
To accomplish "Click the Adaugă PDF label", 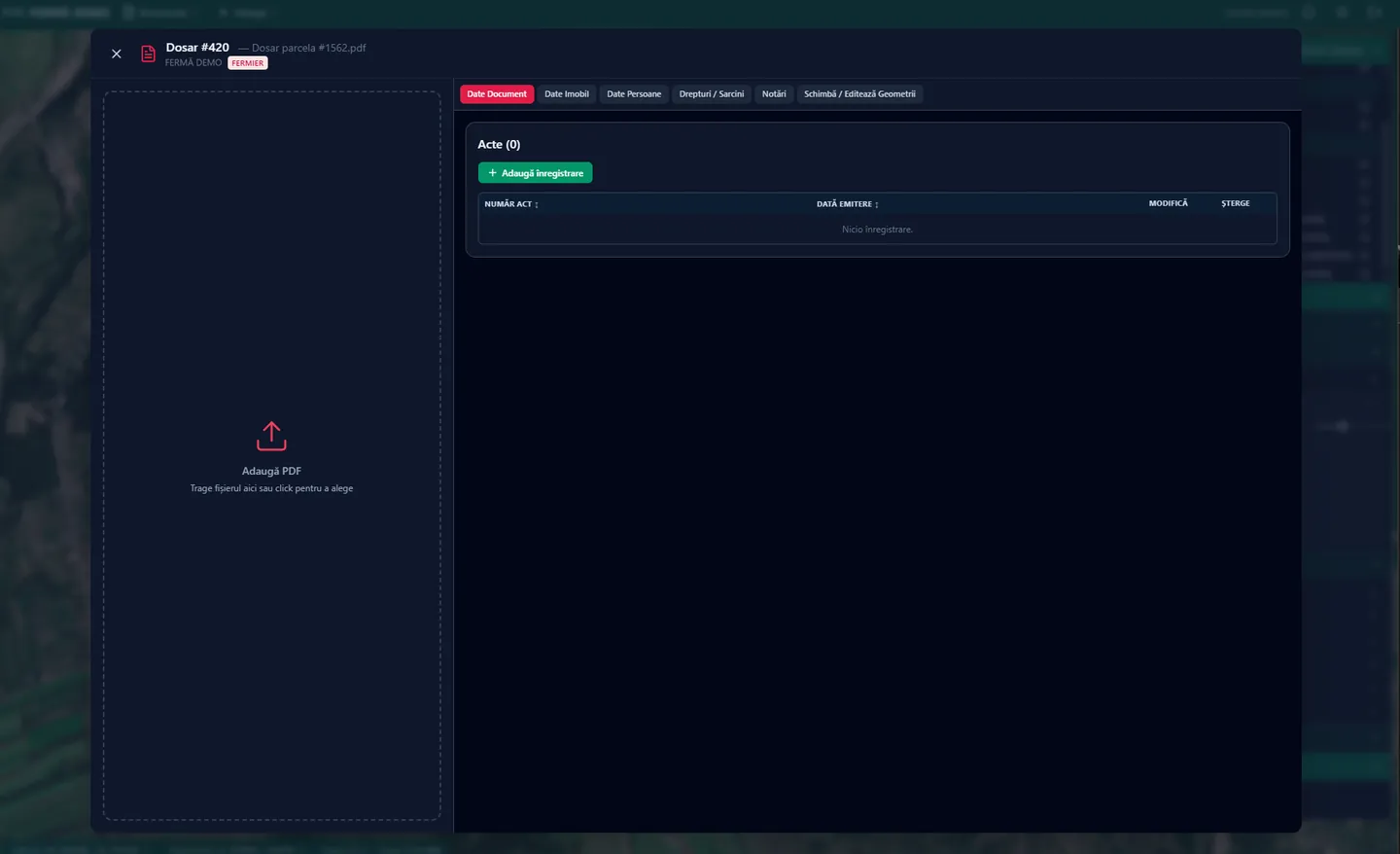I will (271, 471).
